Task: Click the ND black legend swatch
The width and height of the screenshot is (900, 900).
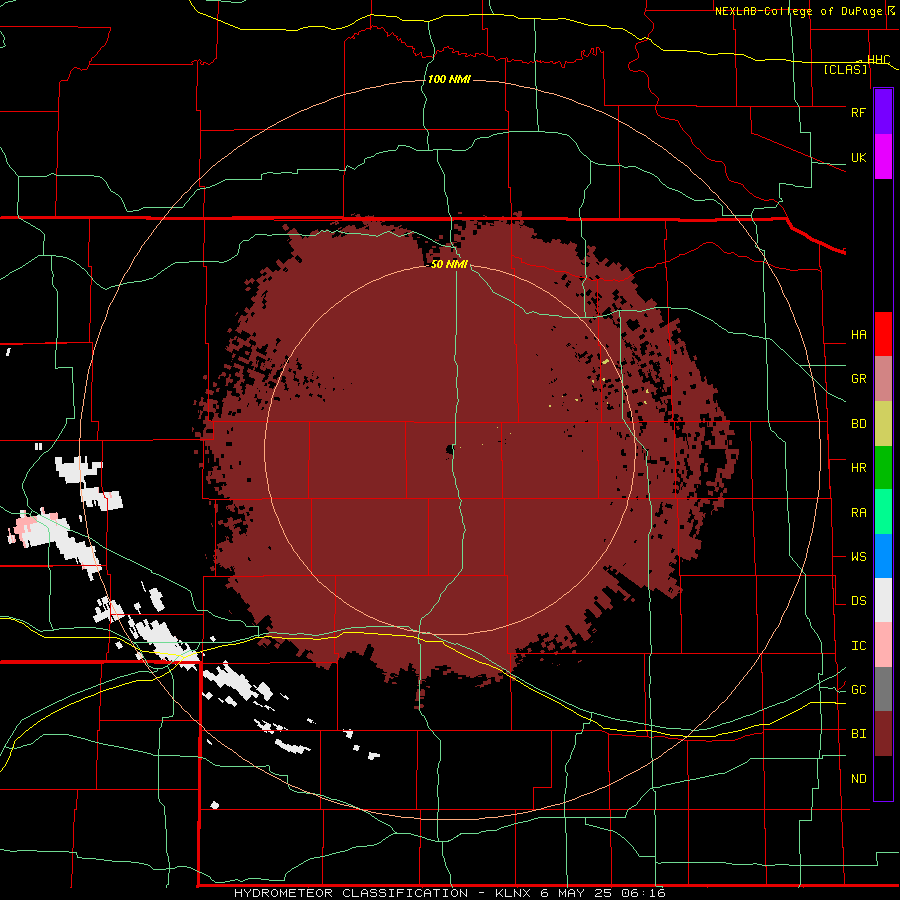Action: click(x=883, y=778)
